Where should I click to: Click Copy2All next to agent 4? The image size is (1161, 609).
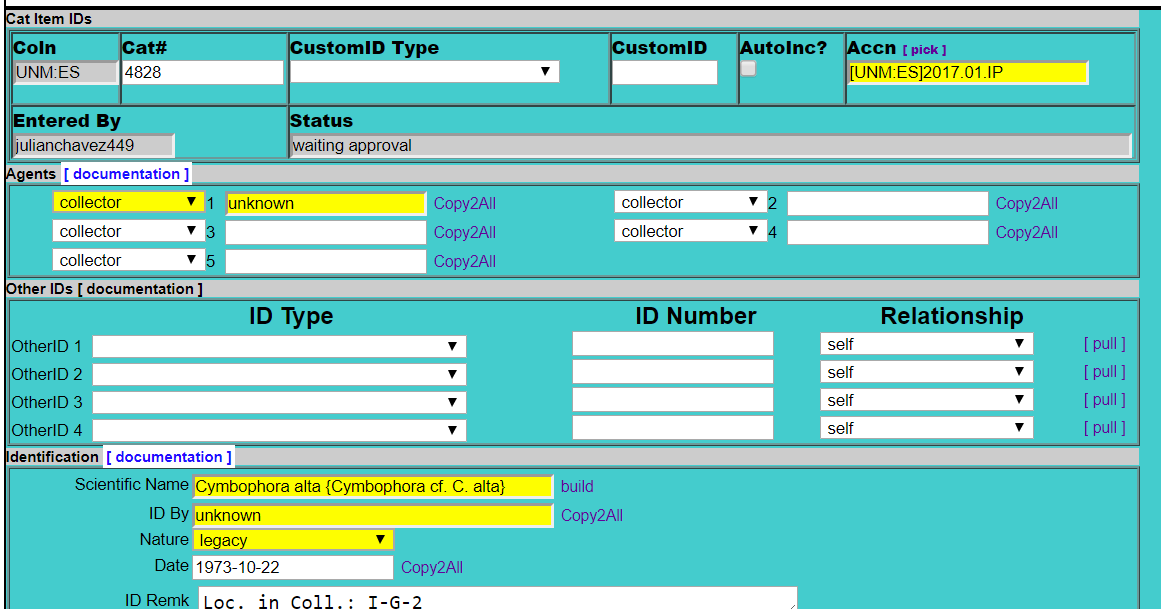pyautogui.click(x=1027, y=232)
